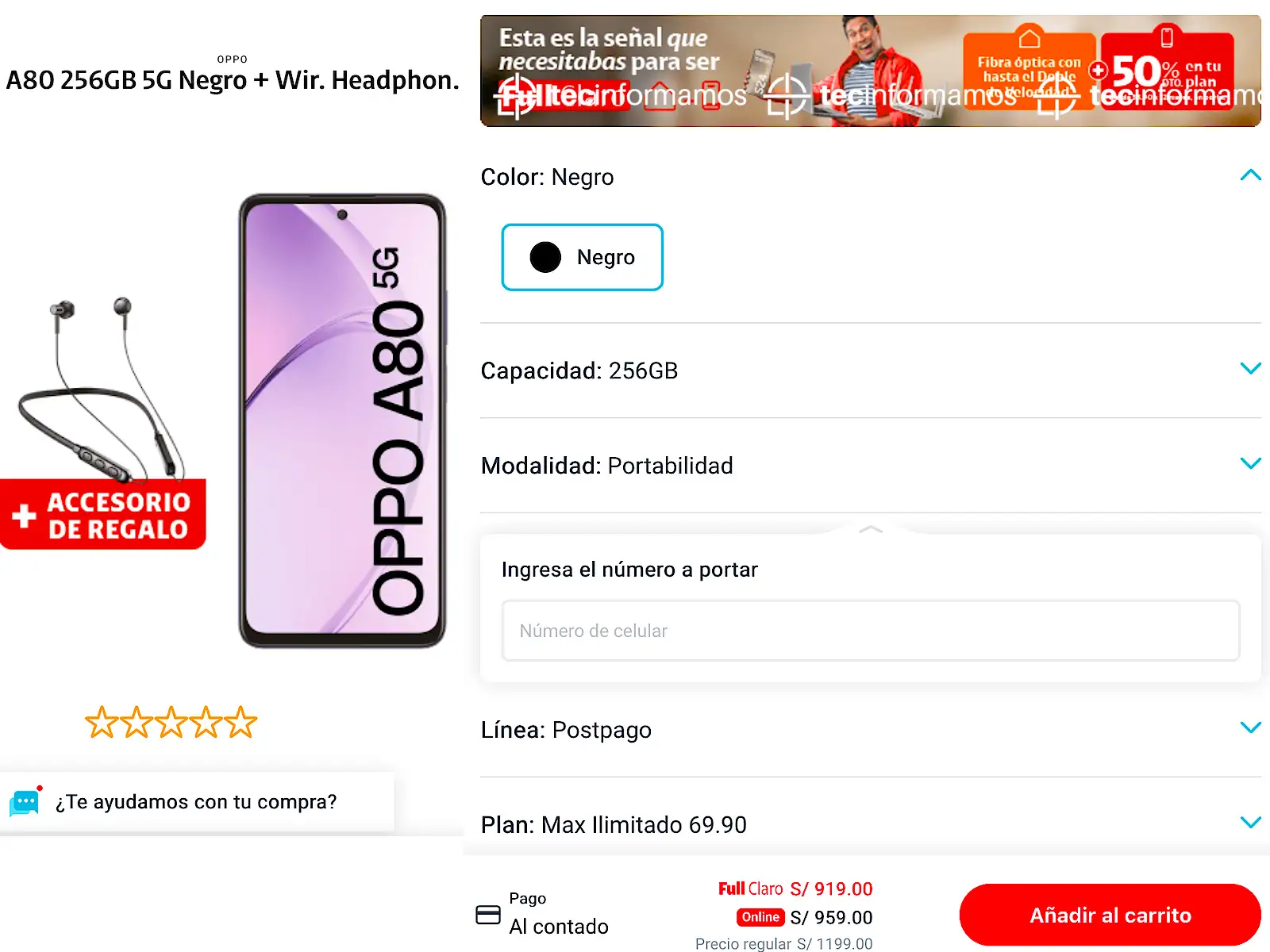The image size is (1270, 952).
Task: Click the house icon on fiber optic banner
Action: click(1029, 37)
